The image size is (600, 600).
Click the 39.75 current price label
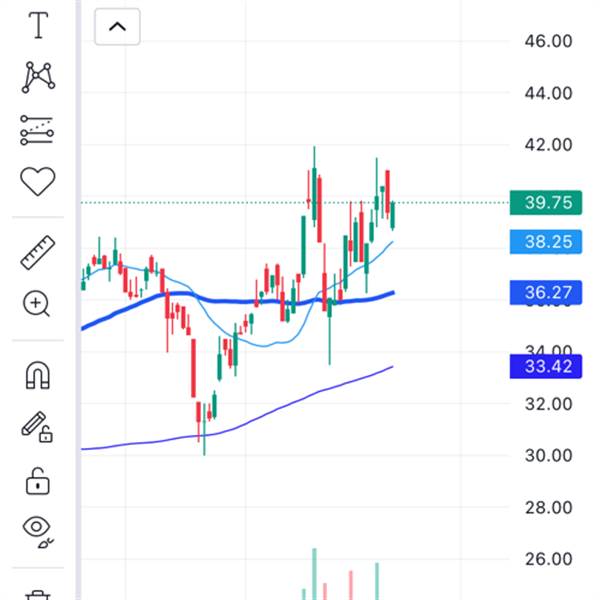546,202
